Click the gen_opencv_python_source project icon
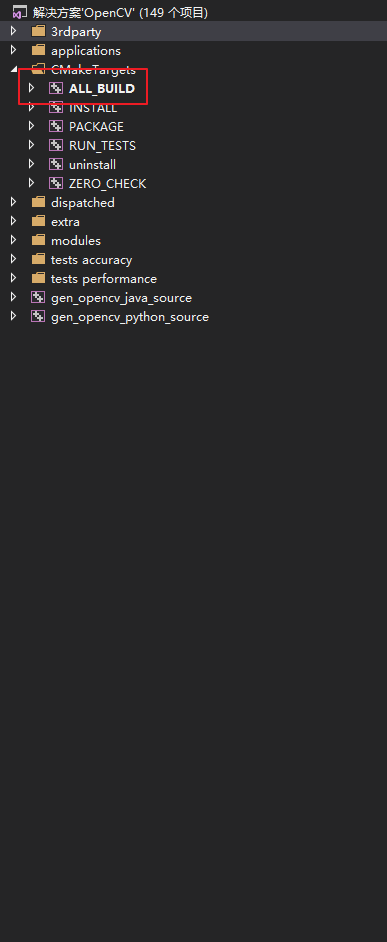The width and height of the screenshot is (387, 942). [x=38, y=317]
